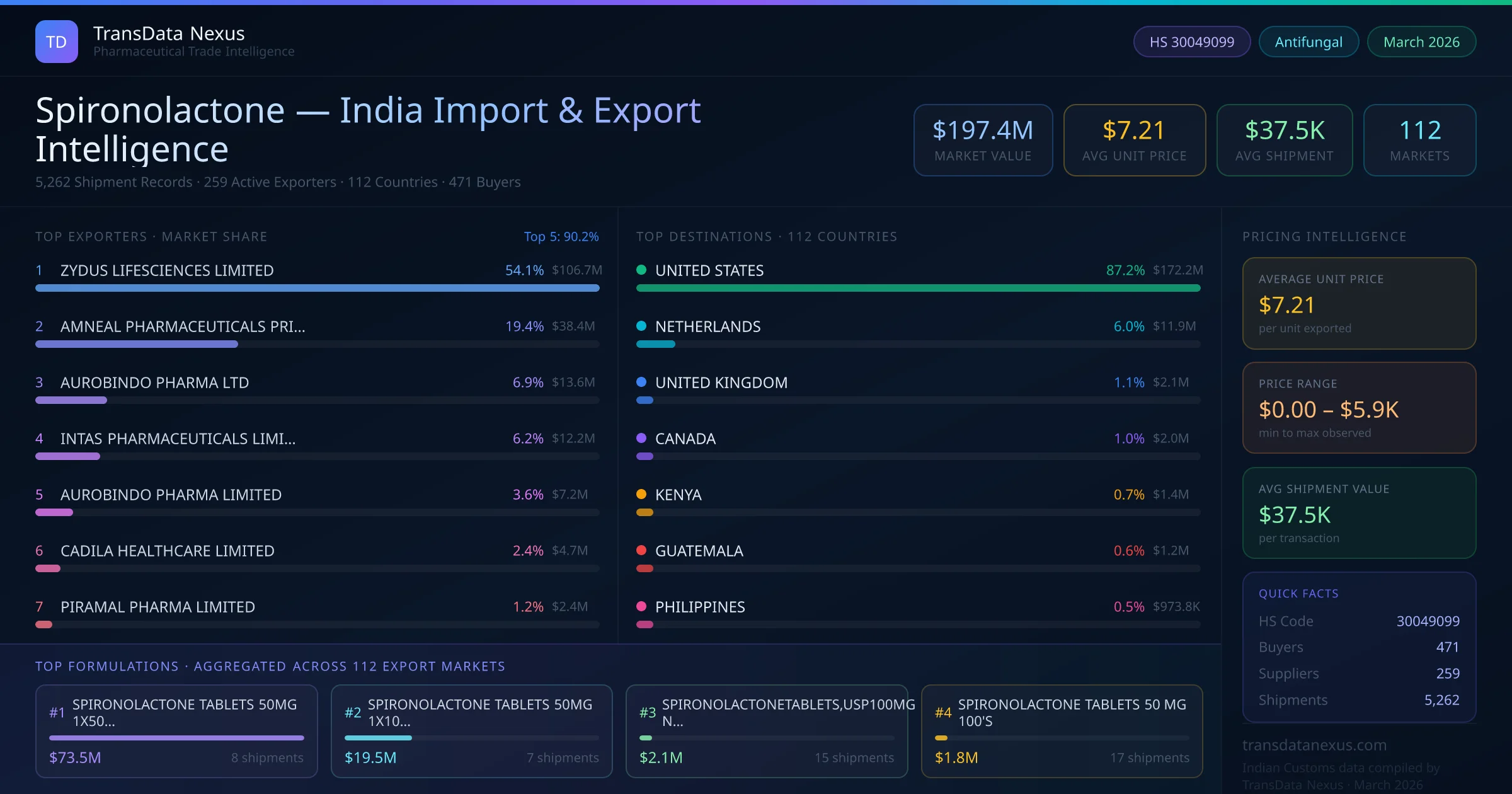Click Zydus Lifesciences market share bar
This screenshot has height=794, width=1512.
click(x=317, y=288)
